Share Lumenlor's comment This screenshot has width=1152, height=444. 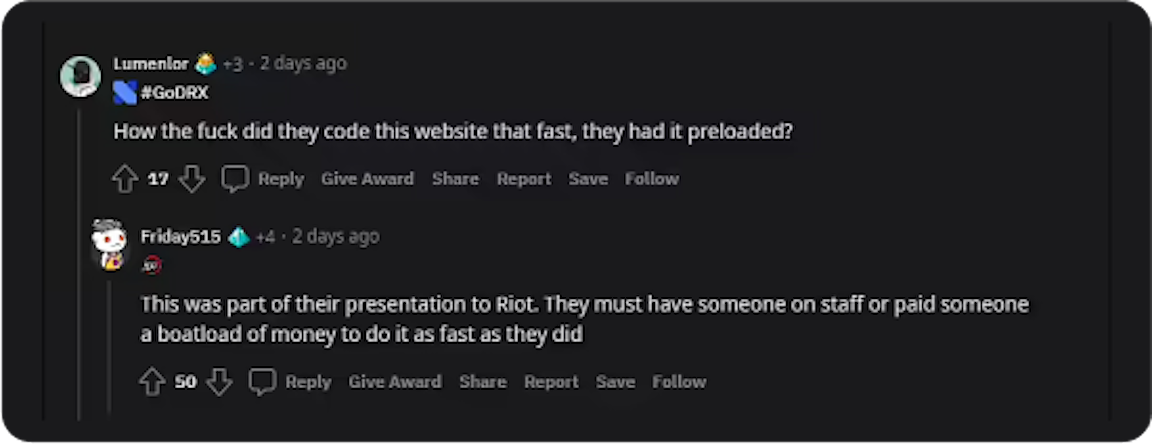(455, 179)
